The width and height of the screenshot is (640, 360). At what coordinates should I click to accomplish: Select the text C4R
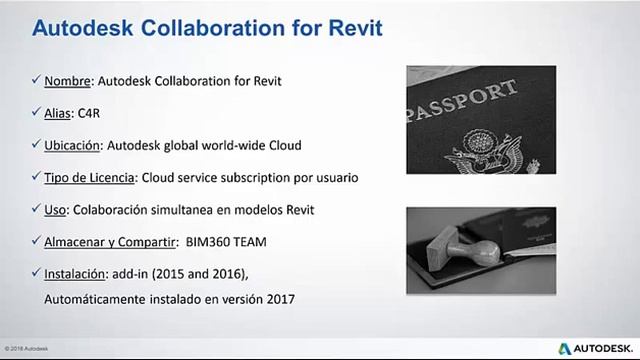(x=89, y=113)
